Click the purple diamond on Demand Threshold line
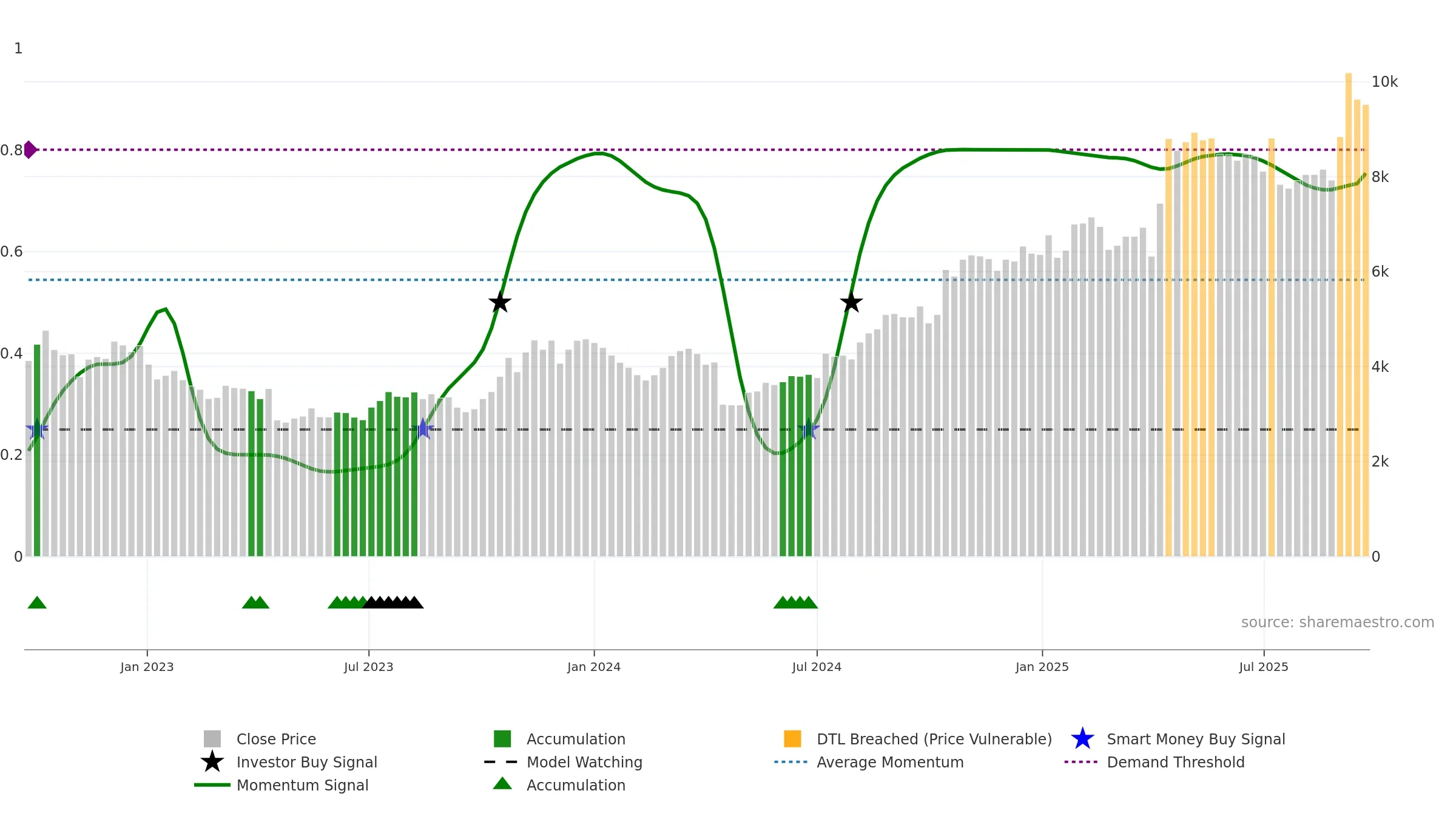The height and width of the screenshot is (819, 1456). coord(29,149)
